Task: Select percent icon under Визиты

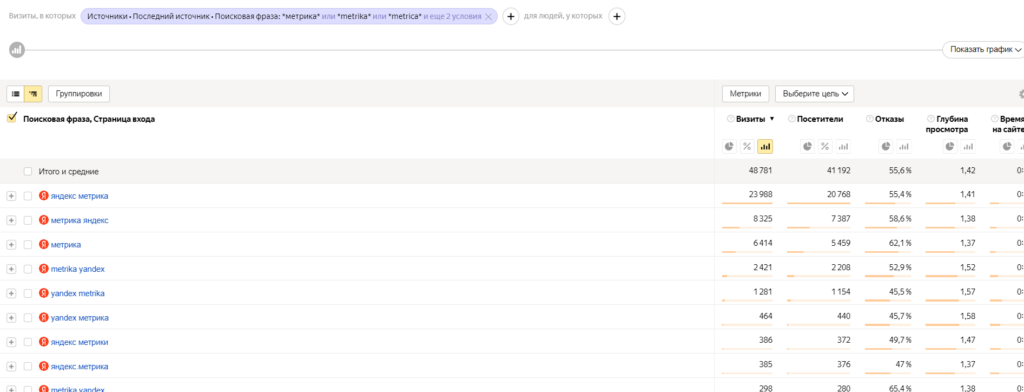Action: click(x=747, y=147)
